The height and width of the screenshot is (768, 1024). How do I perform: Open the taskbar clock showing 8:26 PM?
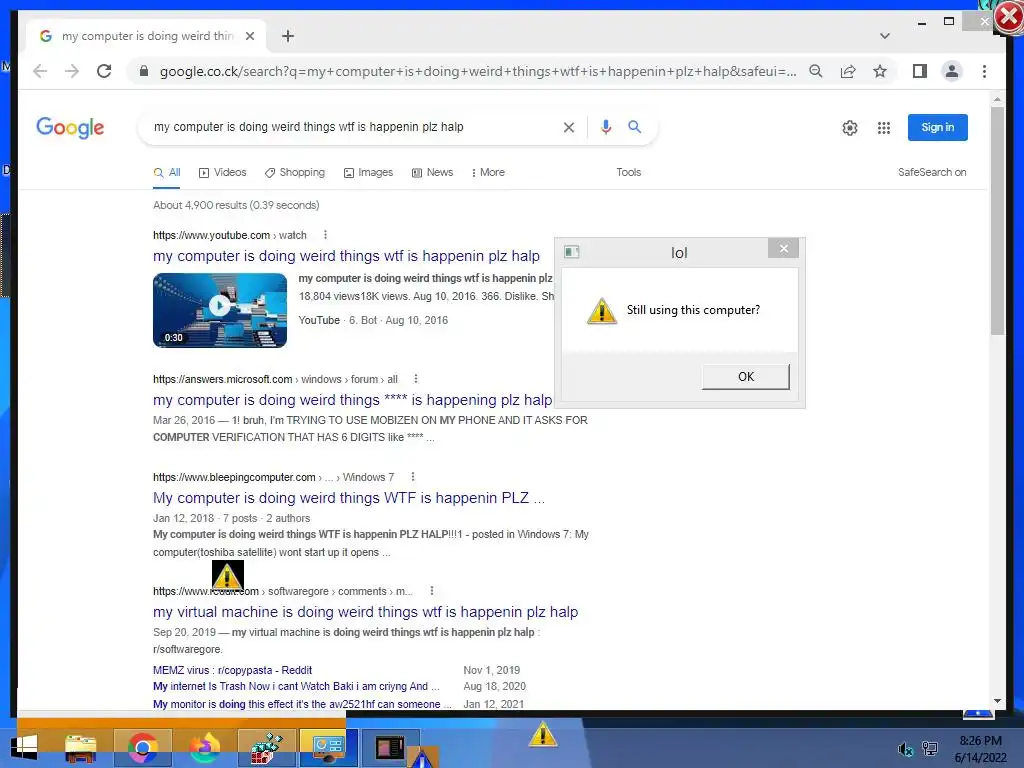pos(980,749)
